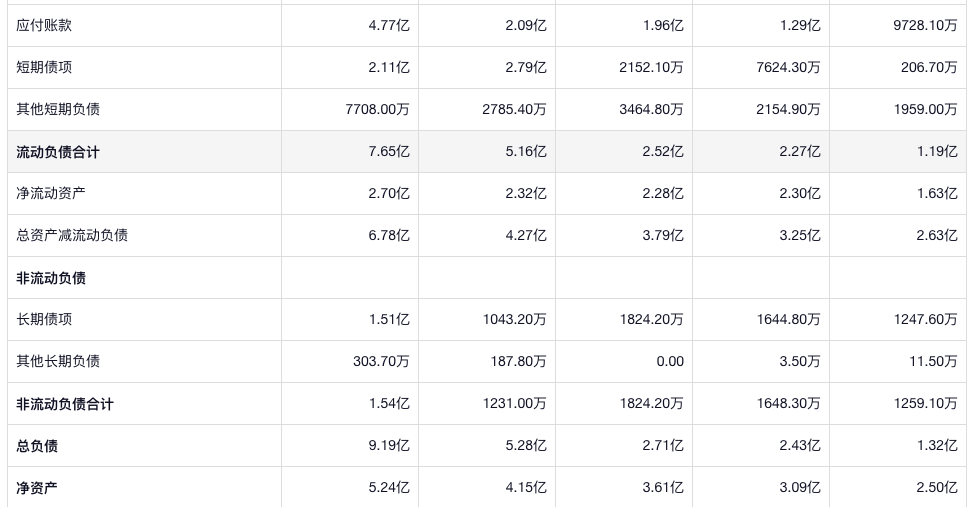Click the 1231.00万 非流动负债合计 value
This screenshot has width=967, height=507.
click(515, 404)
